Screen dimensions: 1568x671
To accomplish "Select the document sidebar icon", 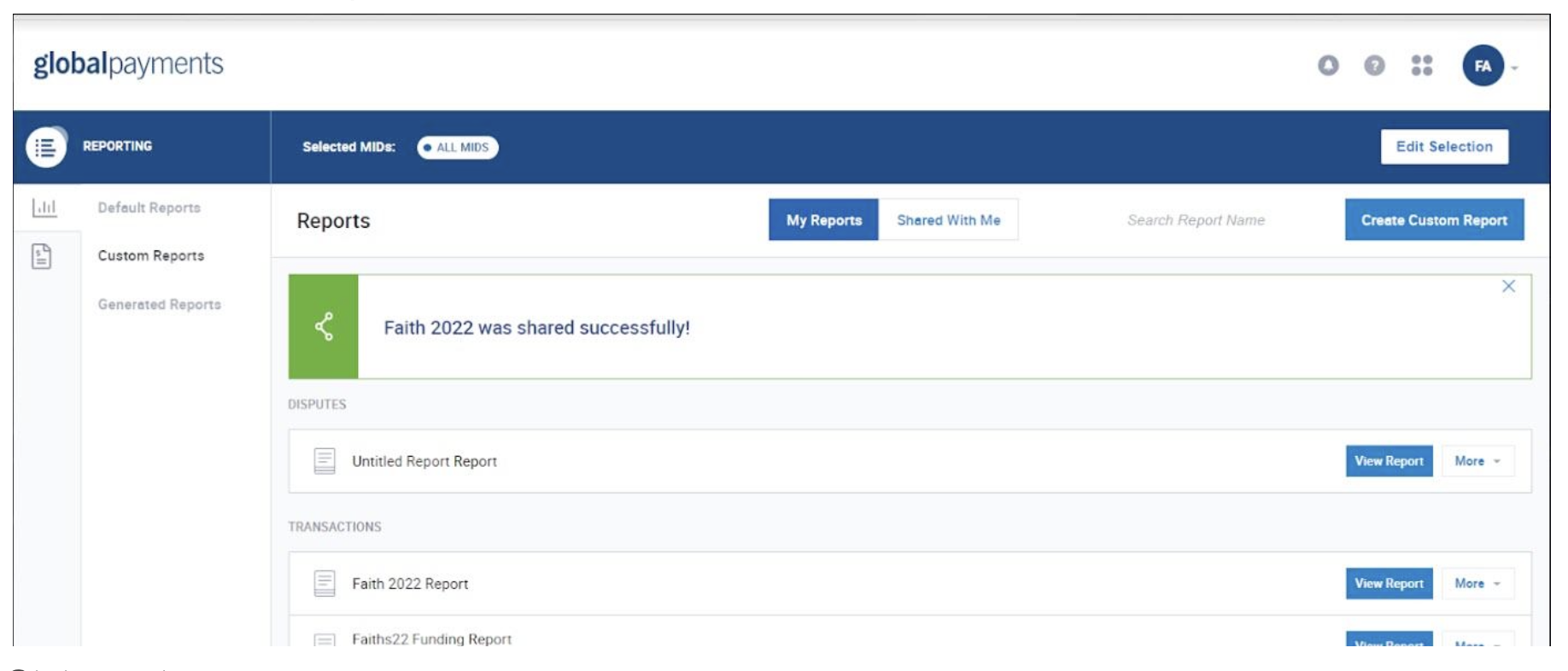I will click(42, 256).
